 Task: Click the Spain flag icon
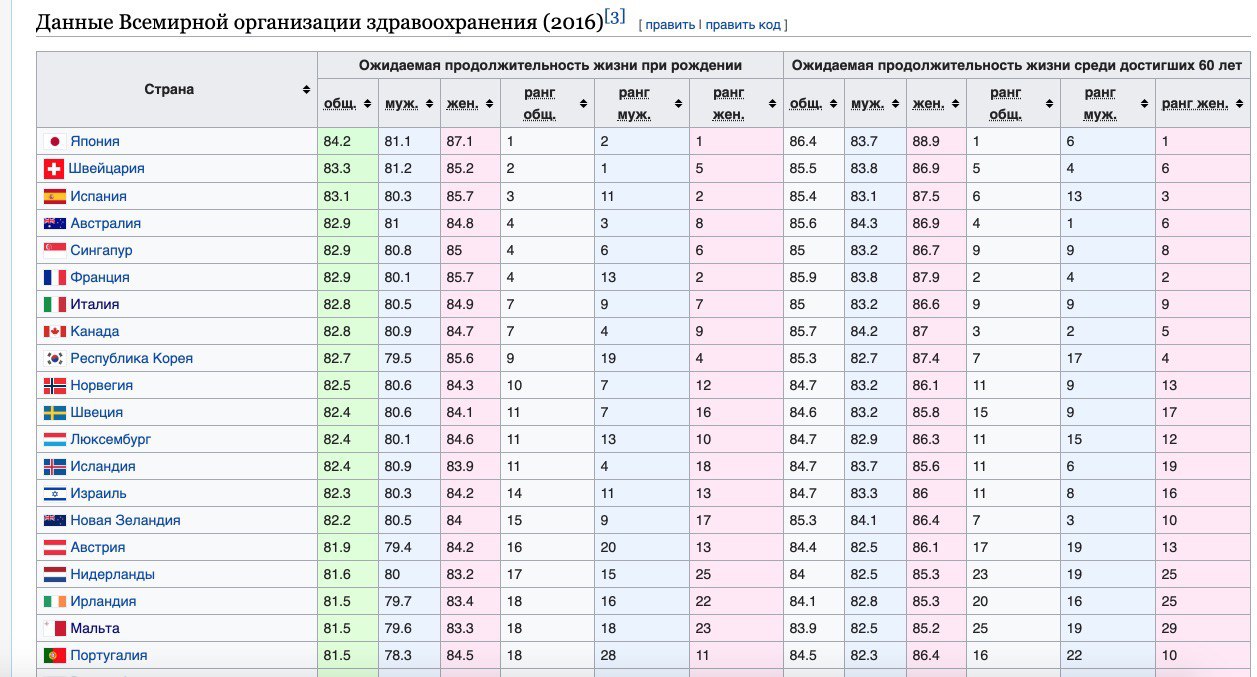click(55, 196)
